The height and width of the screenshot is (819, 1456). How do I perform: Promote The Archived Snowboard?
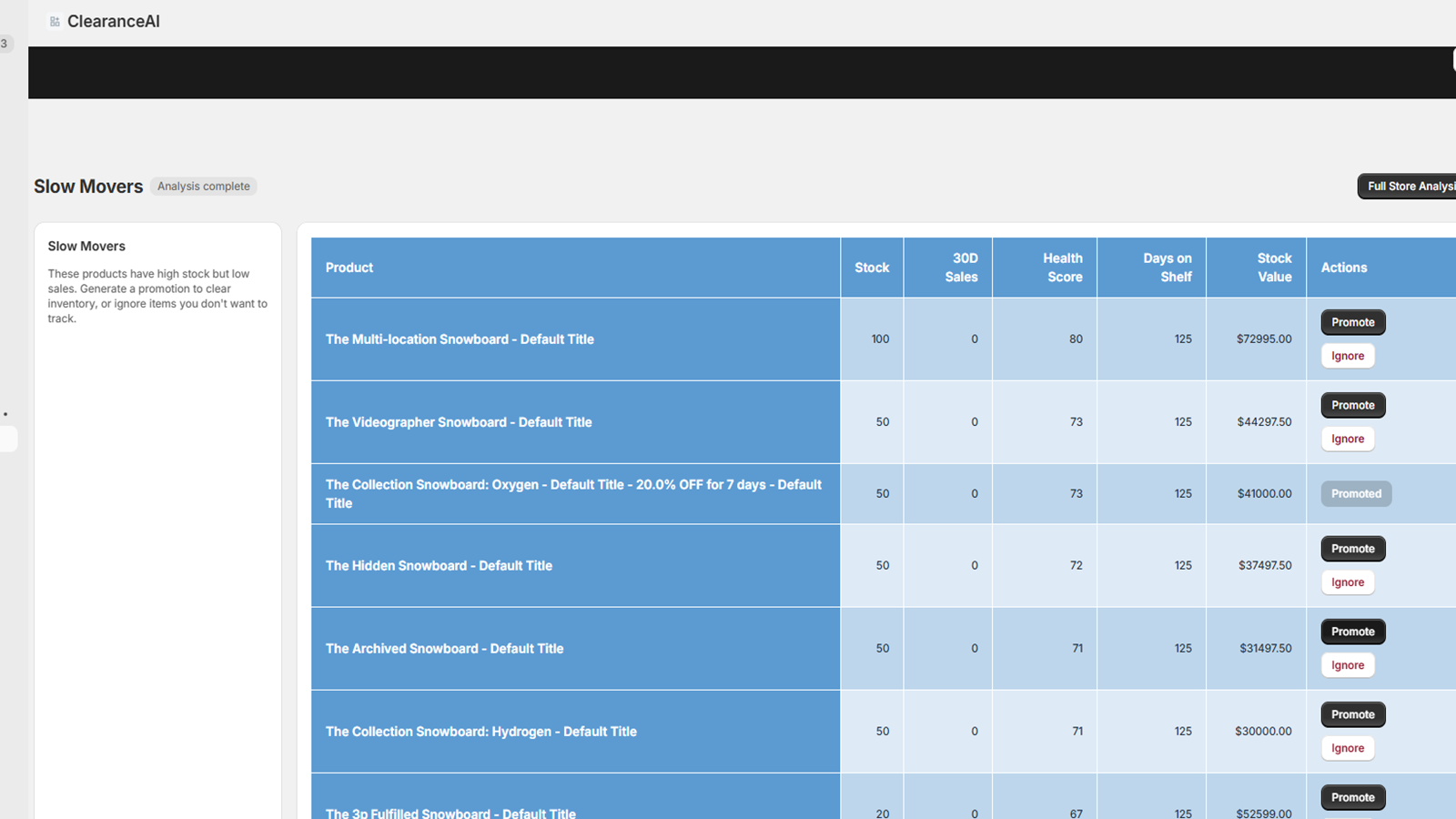point(1353,632)
